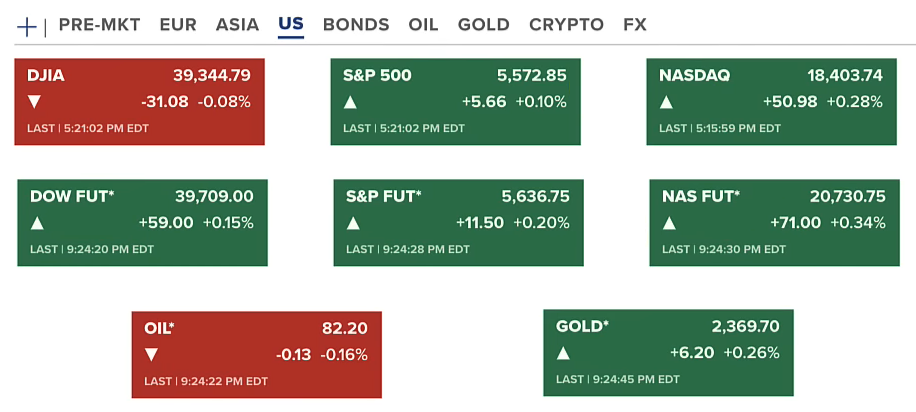Click the plus icon before PRE-MKT
This screenshot has width=916, height=412.
[27, 26]
